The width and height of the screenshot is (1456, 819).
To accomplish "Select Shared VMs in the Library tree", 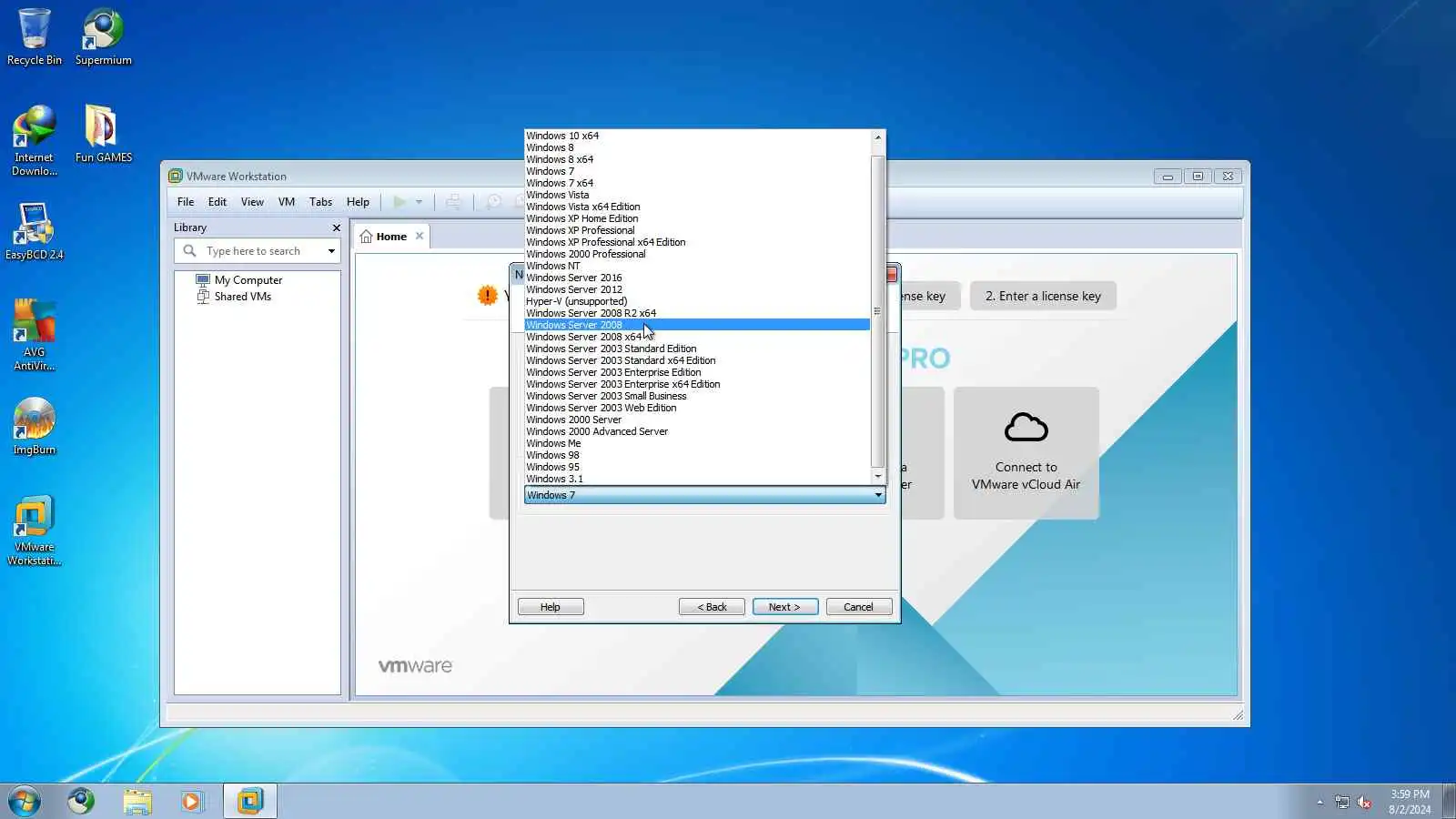I will coord(243,297).
